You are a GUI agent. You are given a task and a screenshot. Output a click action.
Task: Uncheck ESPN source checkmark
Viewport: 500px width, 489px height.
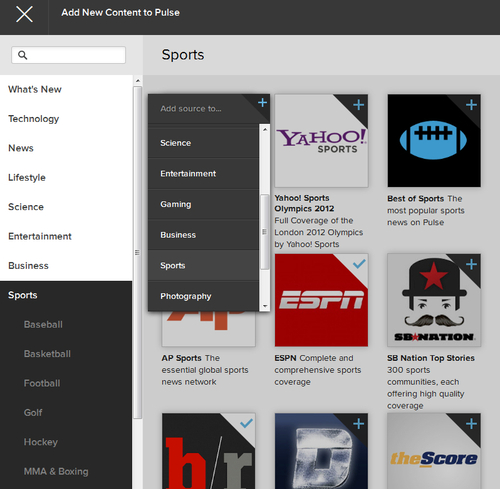click(x=359, y=264)
